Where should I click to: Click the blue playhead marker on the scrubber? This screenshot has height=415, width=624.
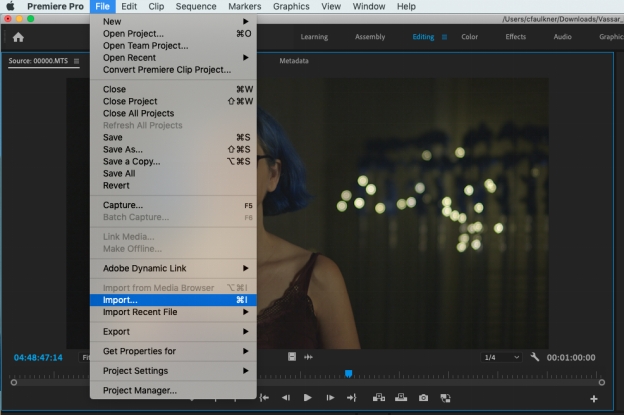(348, 374)
